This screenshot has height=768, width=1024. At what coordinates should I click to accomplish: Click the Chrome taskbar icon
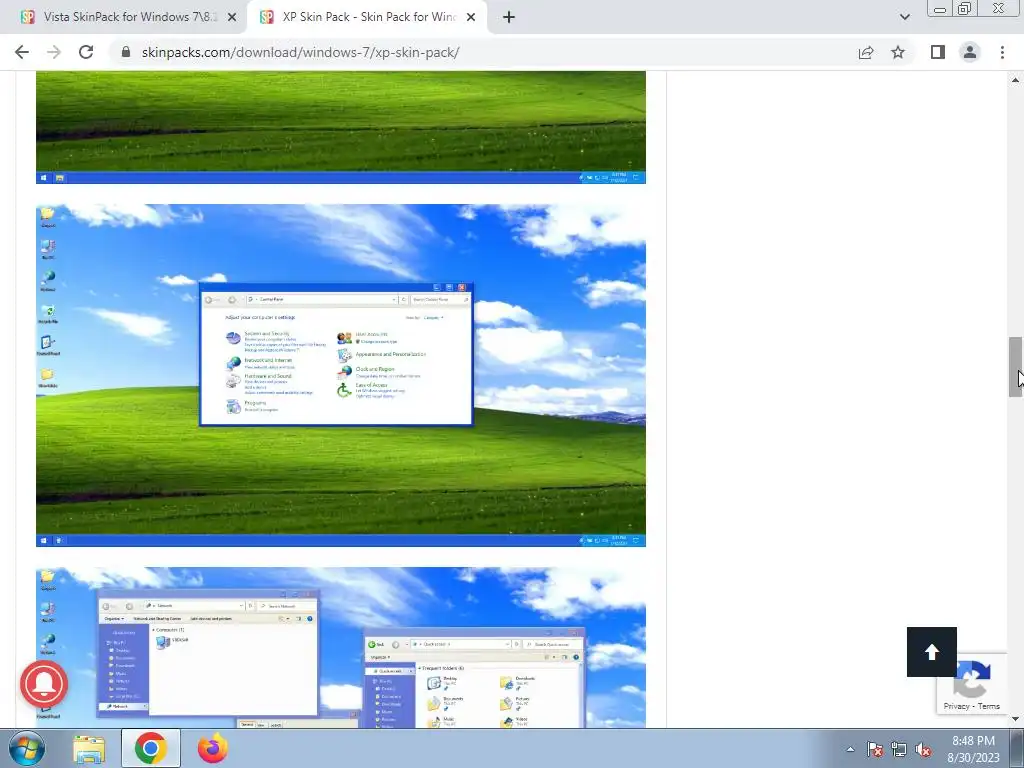(x=151, y=748)
